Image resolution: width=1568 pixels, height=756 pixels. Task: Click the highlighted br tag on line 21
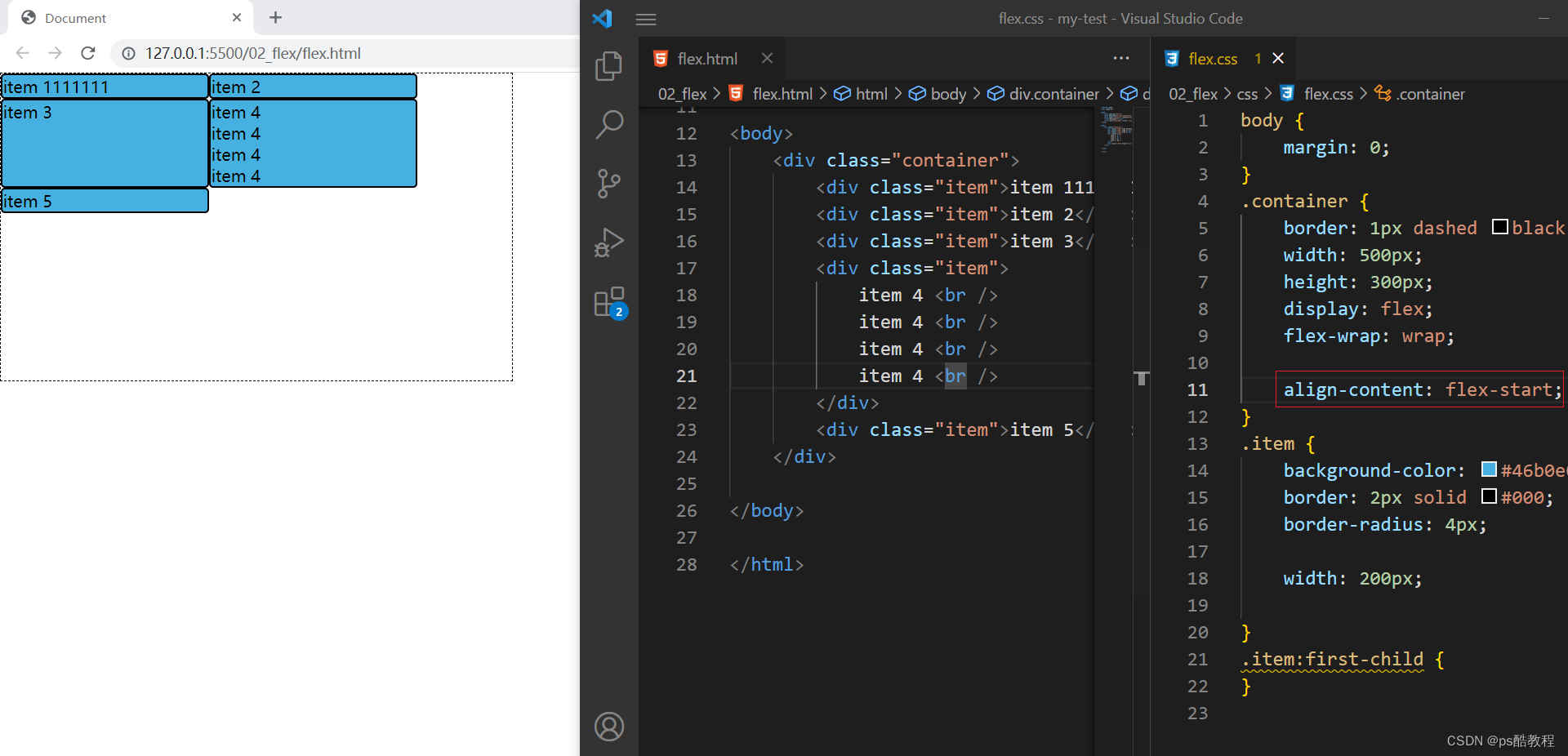click(955, 376)
